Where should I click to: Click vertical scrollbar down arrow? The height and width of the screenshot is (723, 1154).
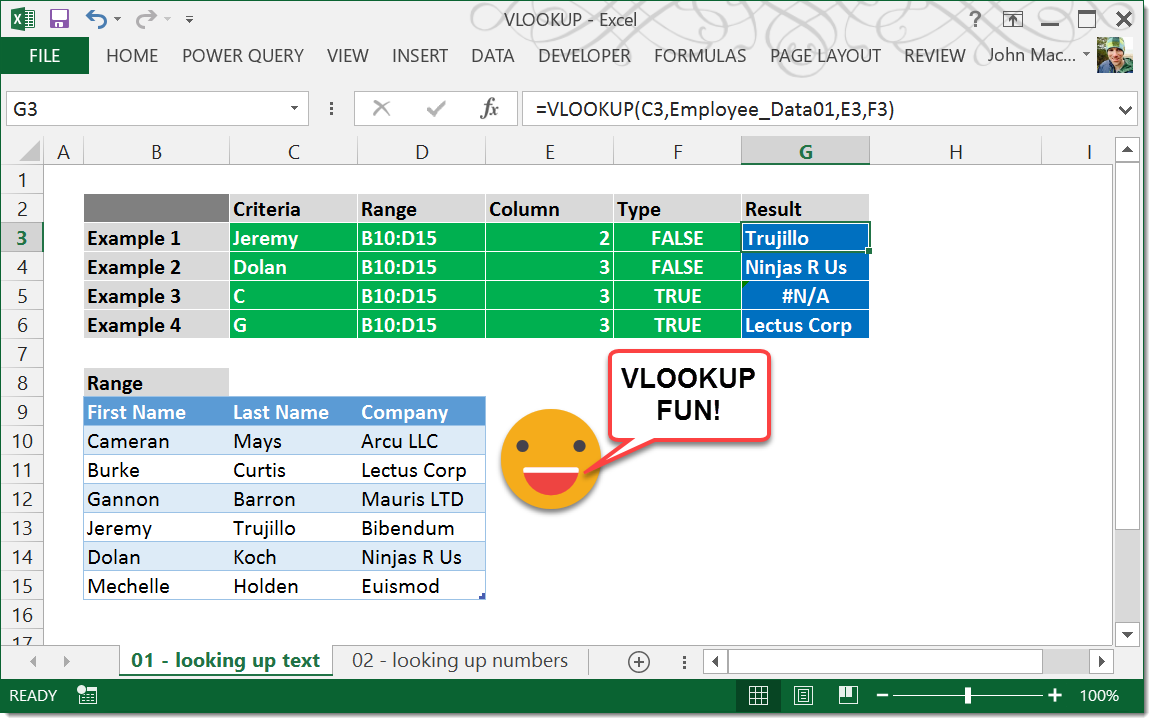pyautogui.click(x=1127, y=634)
